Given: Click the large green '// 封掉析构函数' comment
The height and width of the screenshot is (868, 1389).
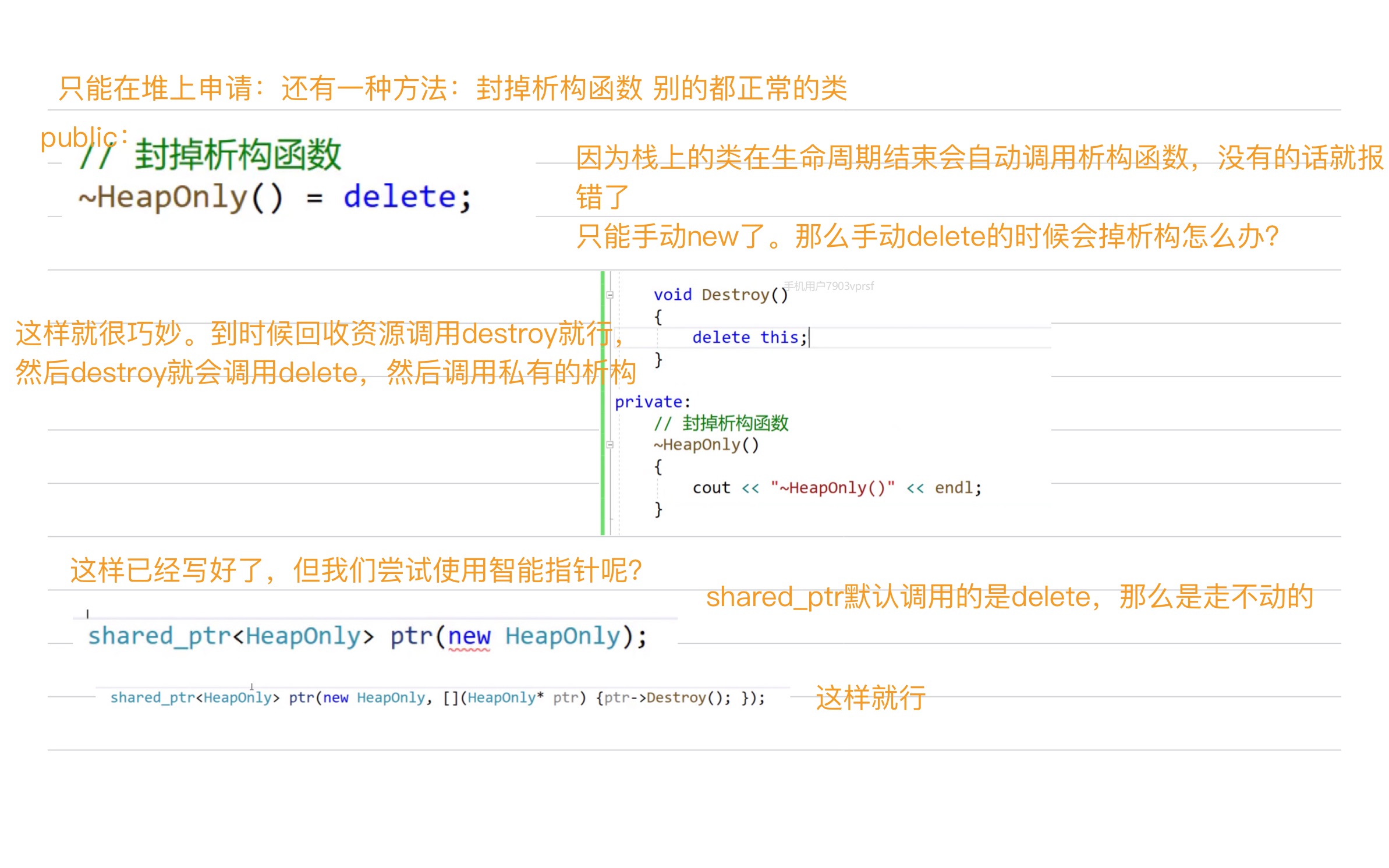Looking at the screenshot, I should pyautogui.click(x=210, y=155).
